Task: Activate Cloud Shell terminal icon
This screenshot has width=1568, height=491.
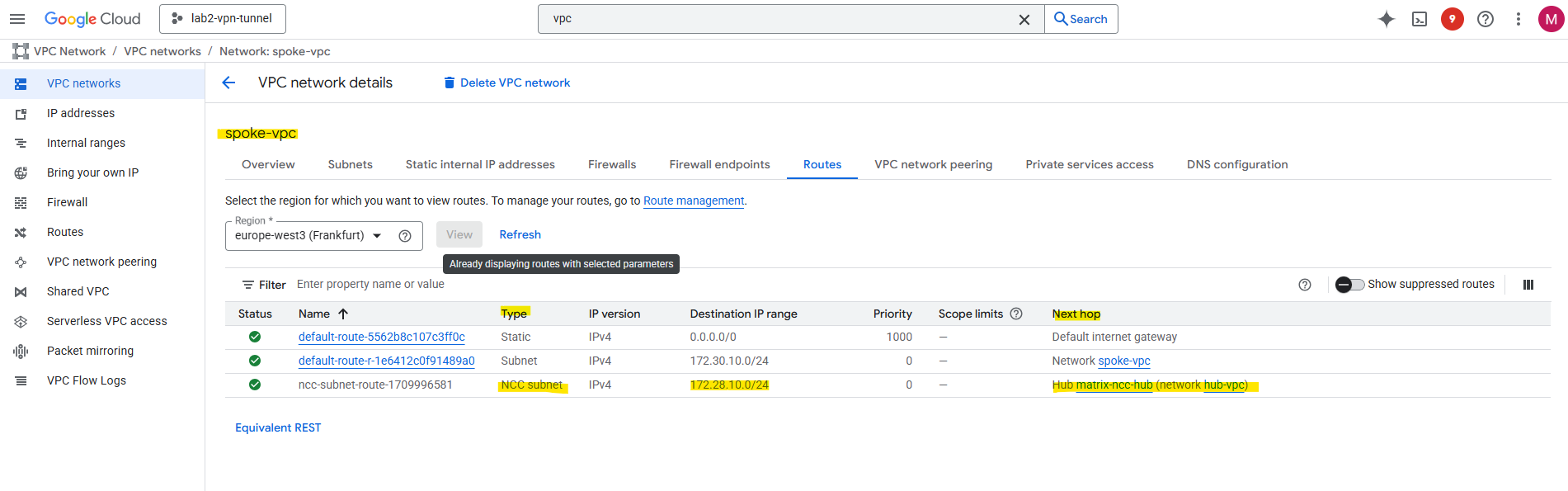Action: coord(1420,19)
